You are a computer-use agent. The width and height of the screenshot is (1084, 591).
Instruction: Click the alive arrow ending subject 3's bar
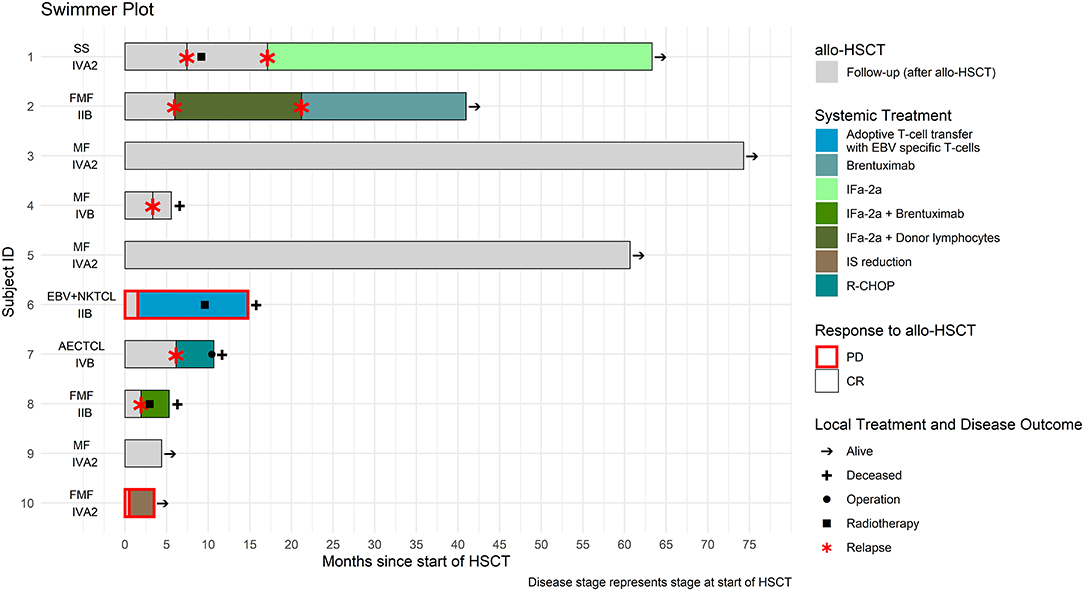point(752,156)
